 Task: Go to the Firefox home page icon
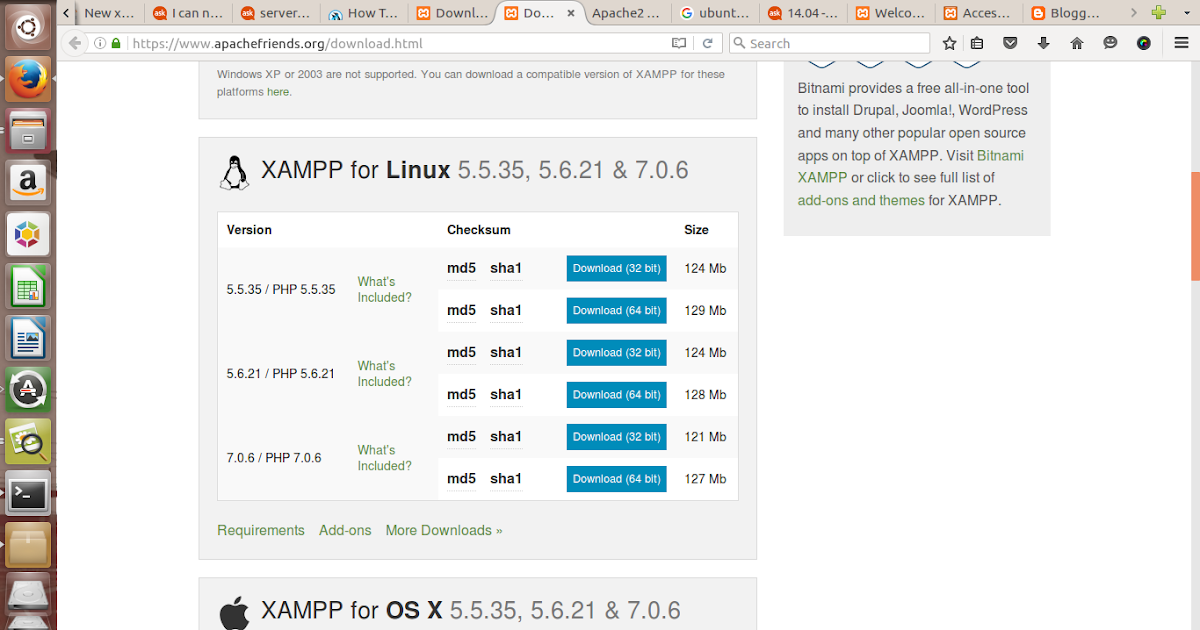(1077, 43)
